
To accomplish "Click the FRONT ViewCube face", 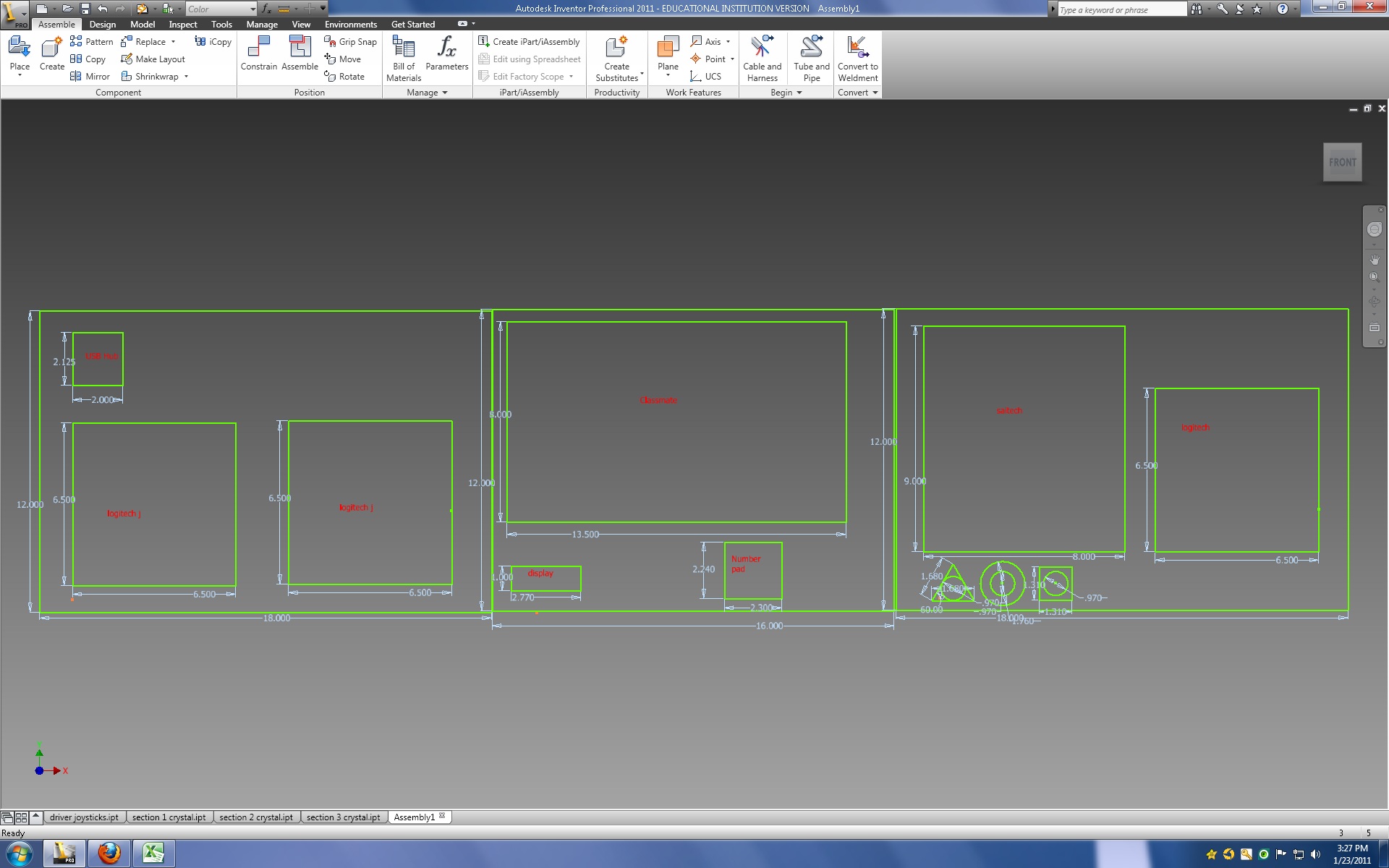I will pos(1342,163).
